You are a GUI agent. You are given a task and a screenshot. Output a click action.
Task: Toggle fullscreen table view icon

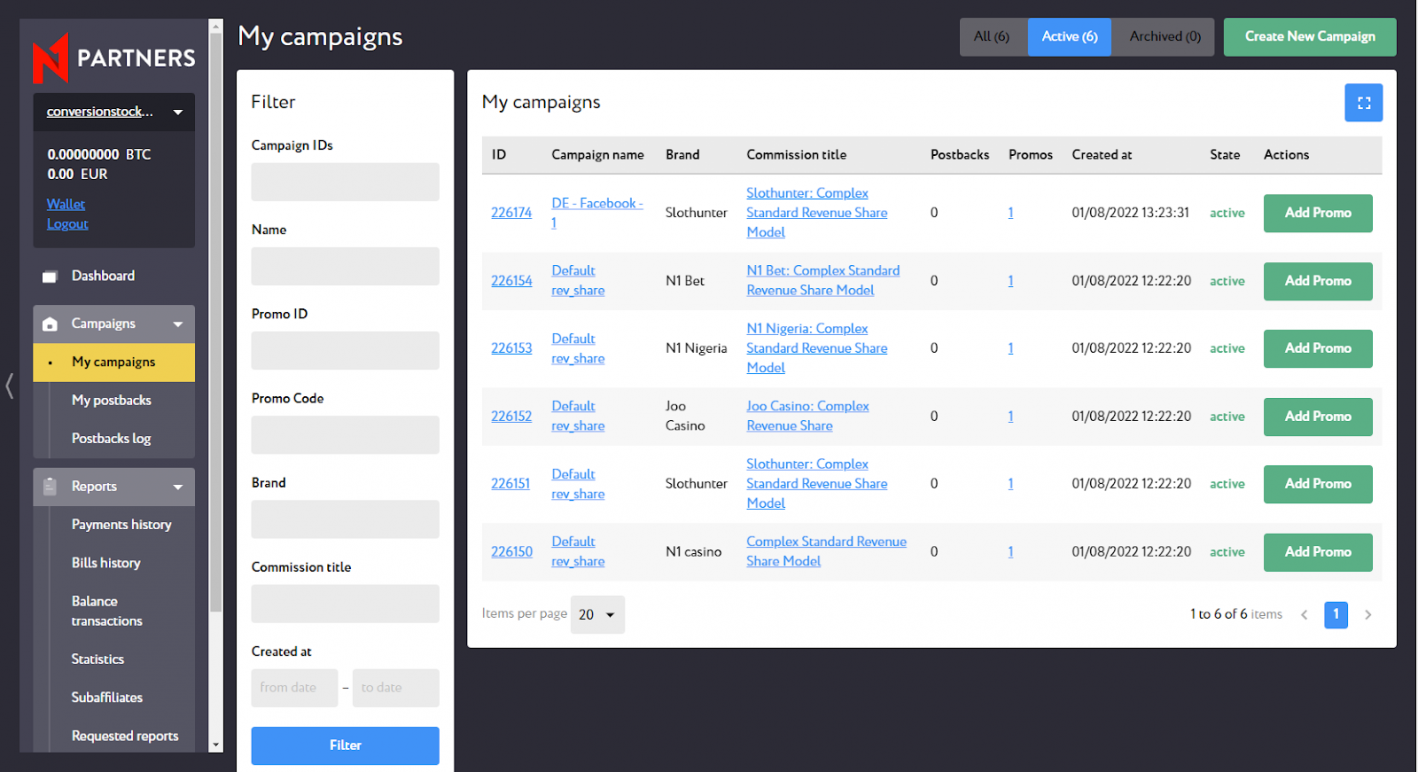point(1363,103)
